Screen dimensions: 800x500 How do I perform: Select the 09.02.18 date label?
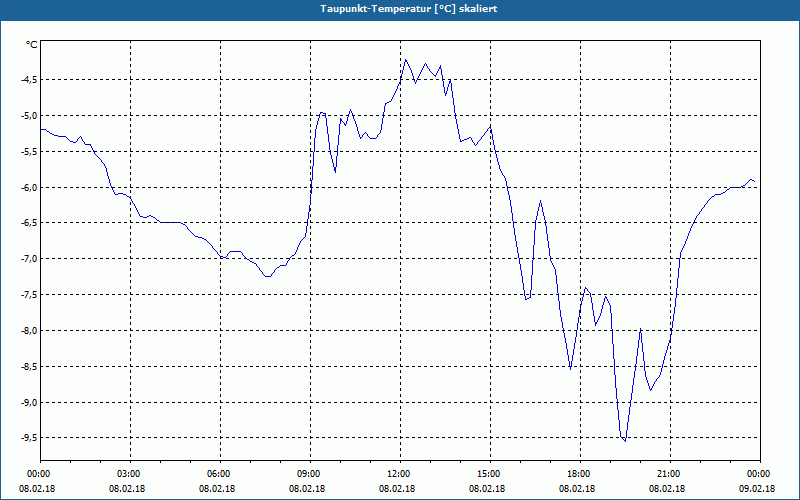click(757, 489)
